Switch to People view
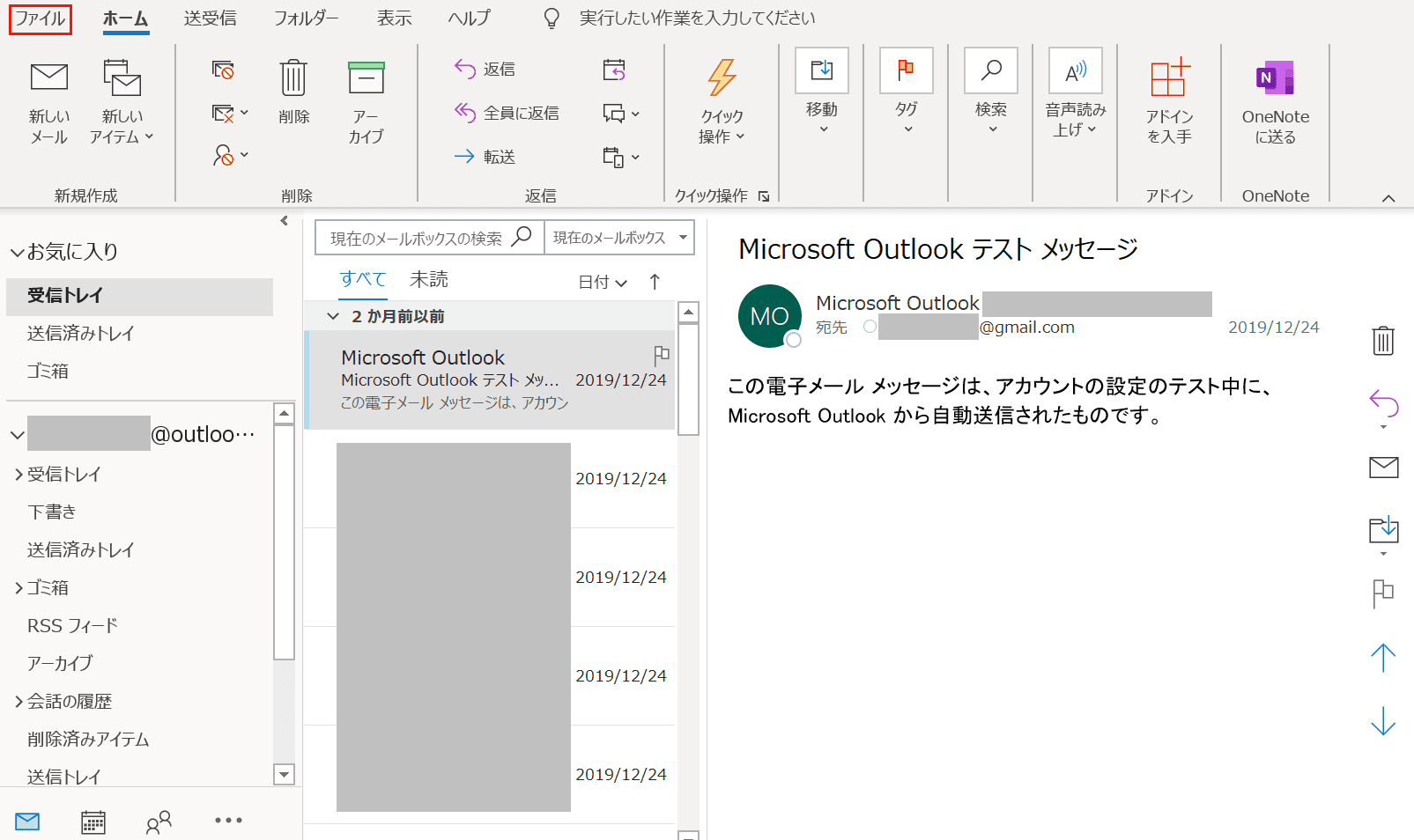The height and width of the screenshot is (840, 1414). click(x=159, y=822)
